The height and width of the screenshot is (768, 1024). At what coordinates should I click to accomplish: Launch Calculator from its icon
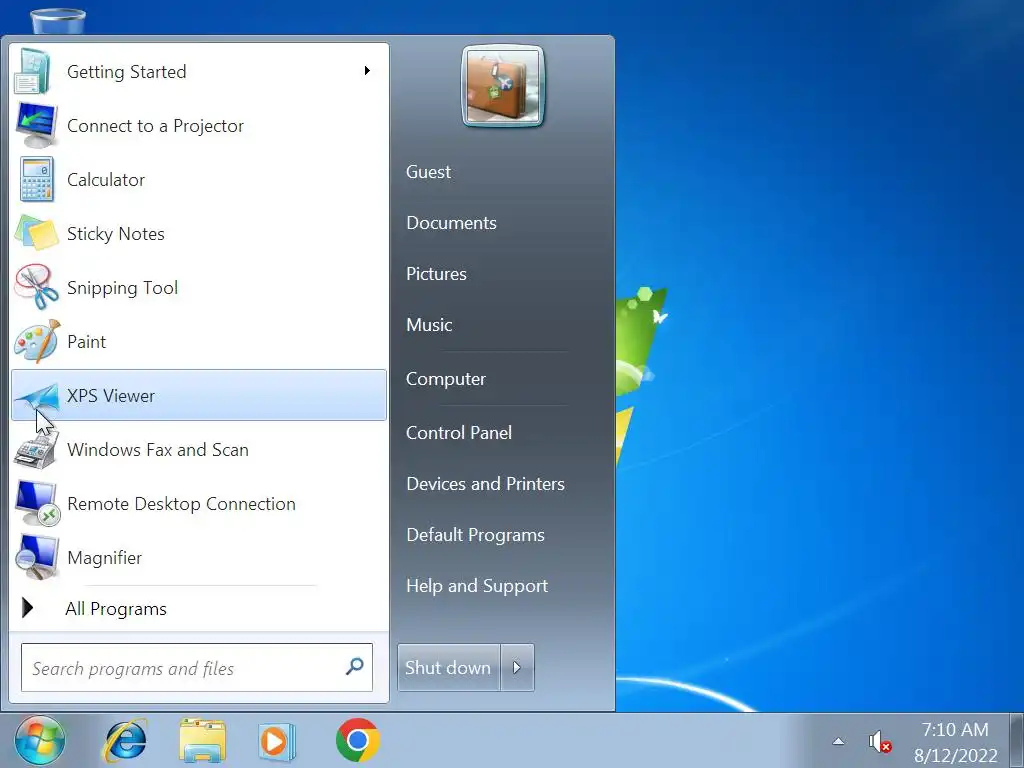tap(37, 180)
